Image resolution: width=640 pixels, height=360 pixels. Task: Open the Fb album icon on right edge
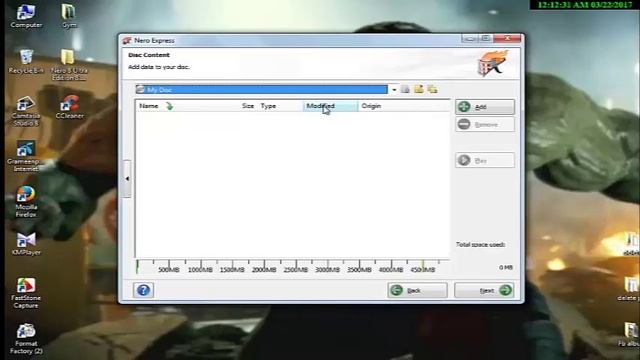pos(630,335)
